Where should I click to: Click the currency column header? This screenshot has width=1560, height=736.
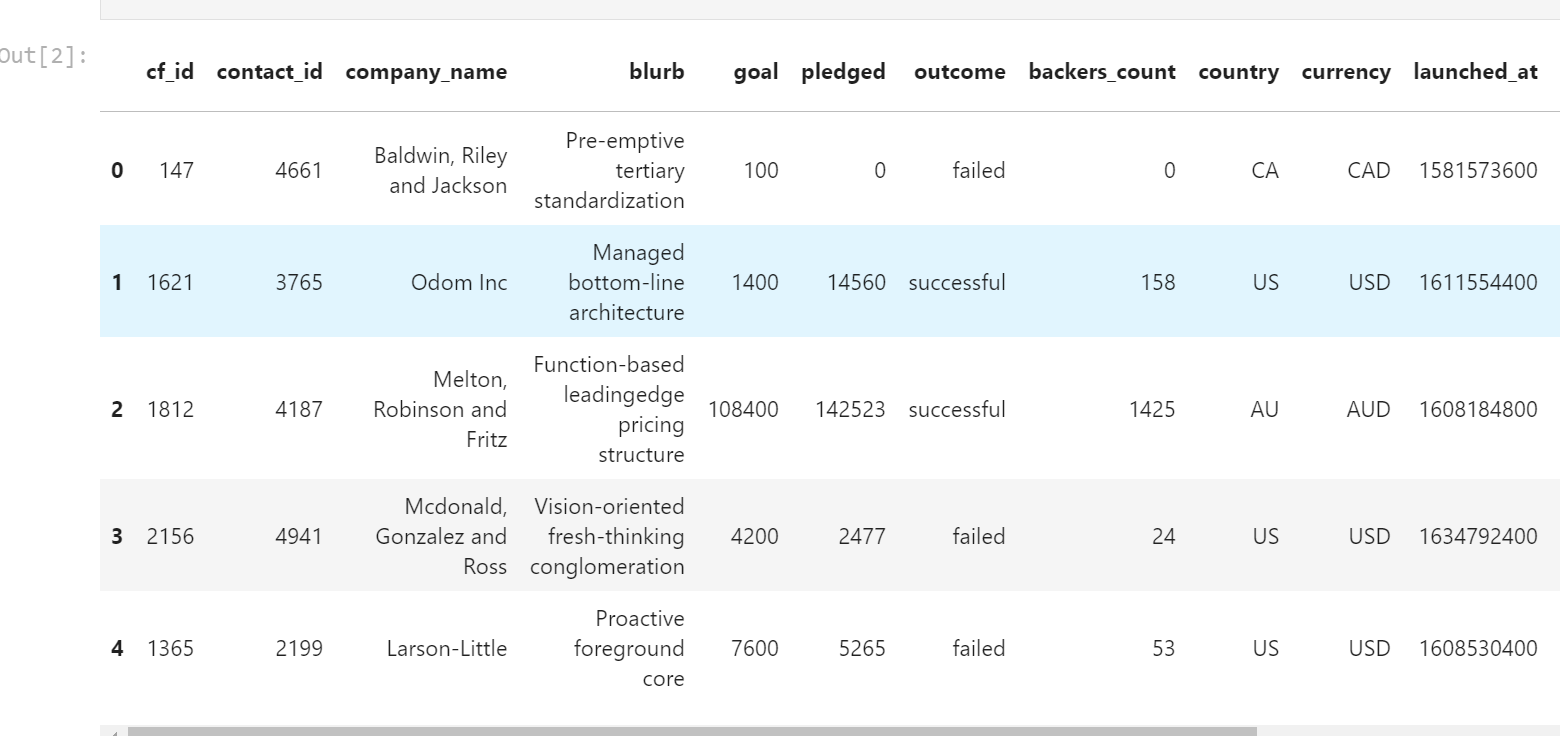click(x=1346, y=71)
